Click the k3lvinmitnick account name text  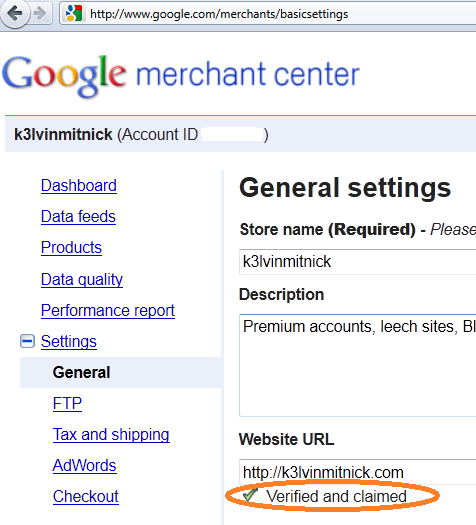63,135
